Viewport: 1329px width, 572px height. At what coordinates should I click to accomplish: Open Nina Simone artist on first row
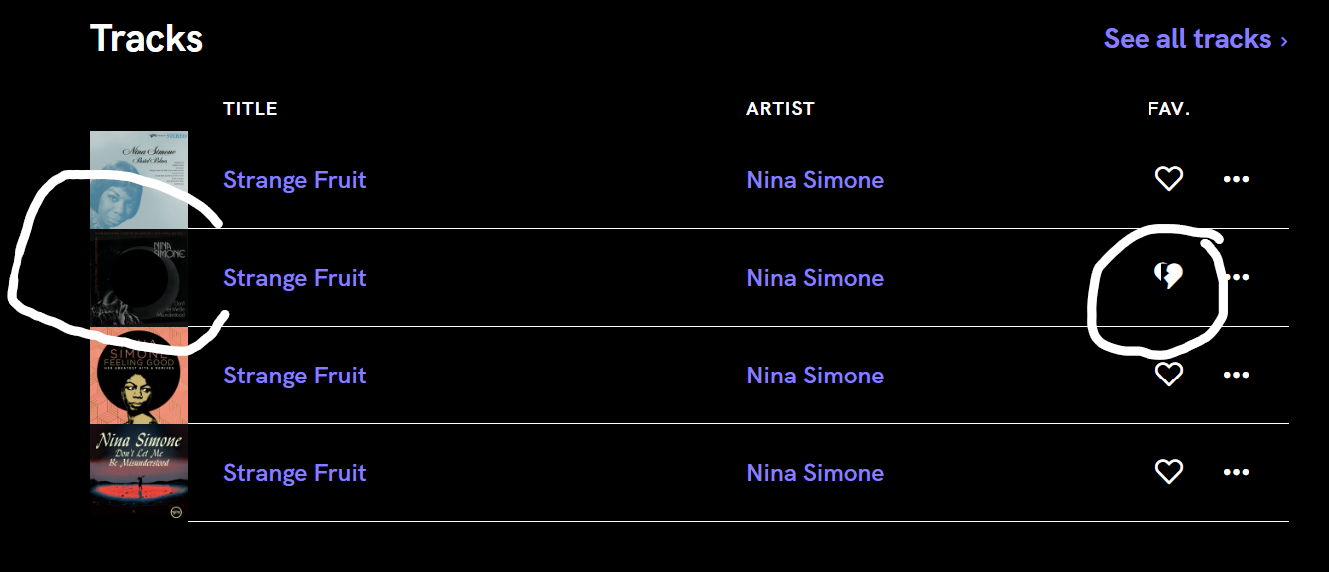[x=814, y=180]
